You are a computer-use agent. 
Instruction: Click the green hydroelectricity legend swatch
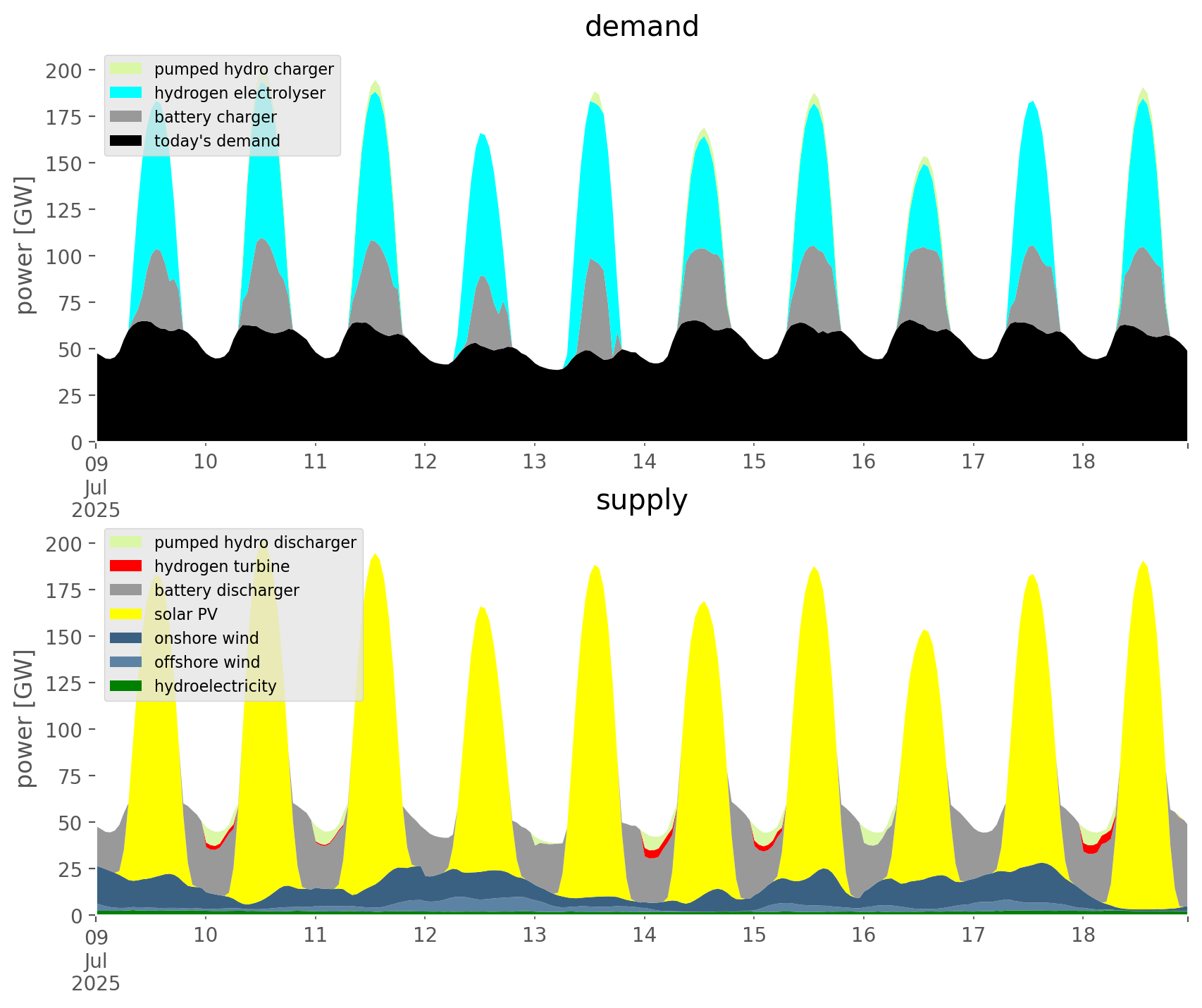126,686
